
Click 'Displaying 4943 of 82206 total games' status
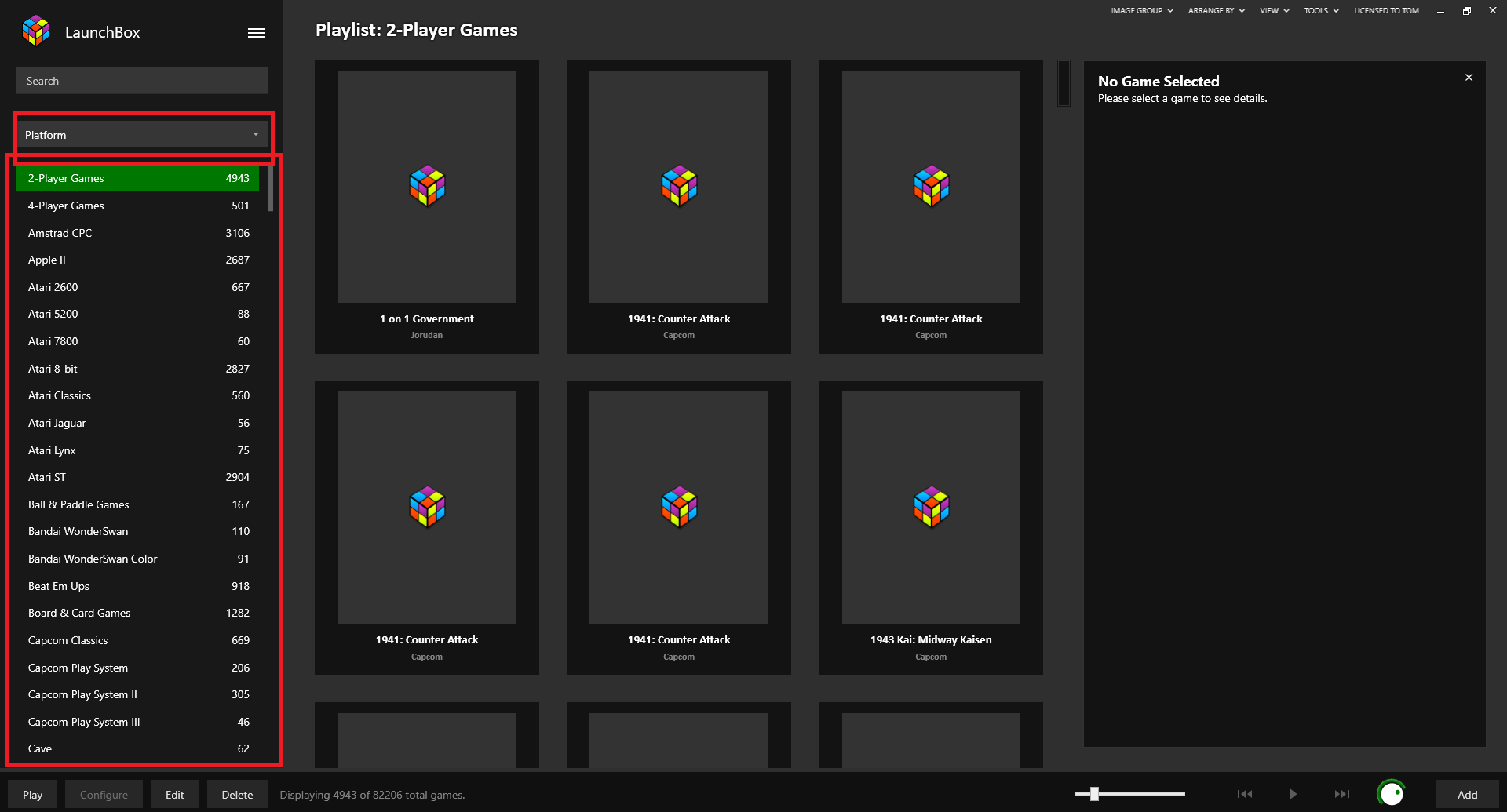point(372,795)
